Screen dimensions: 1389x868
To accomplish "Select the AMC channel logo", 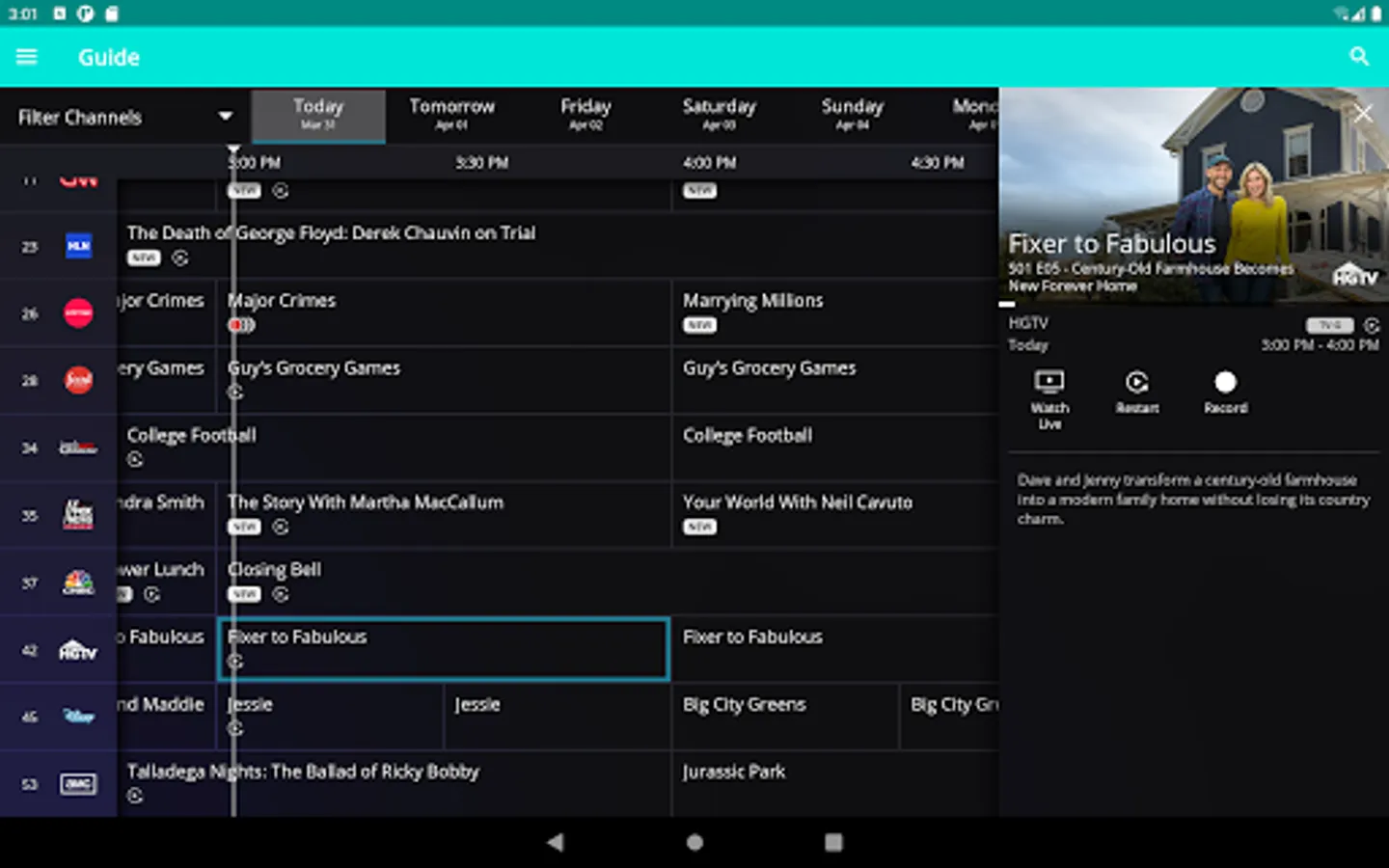I will [78, 784].
